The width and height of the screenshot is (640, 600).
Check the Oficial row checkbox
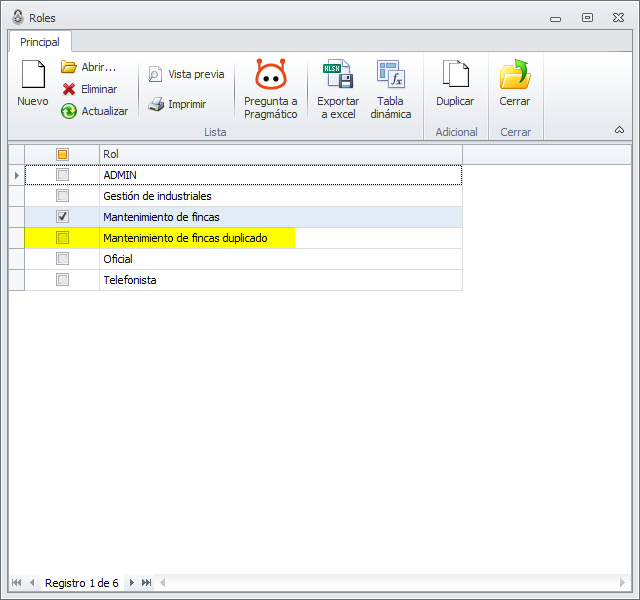(62, 258)
